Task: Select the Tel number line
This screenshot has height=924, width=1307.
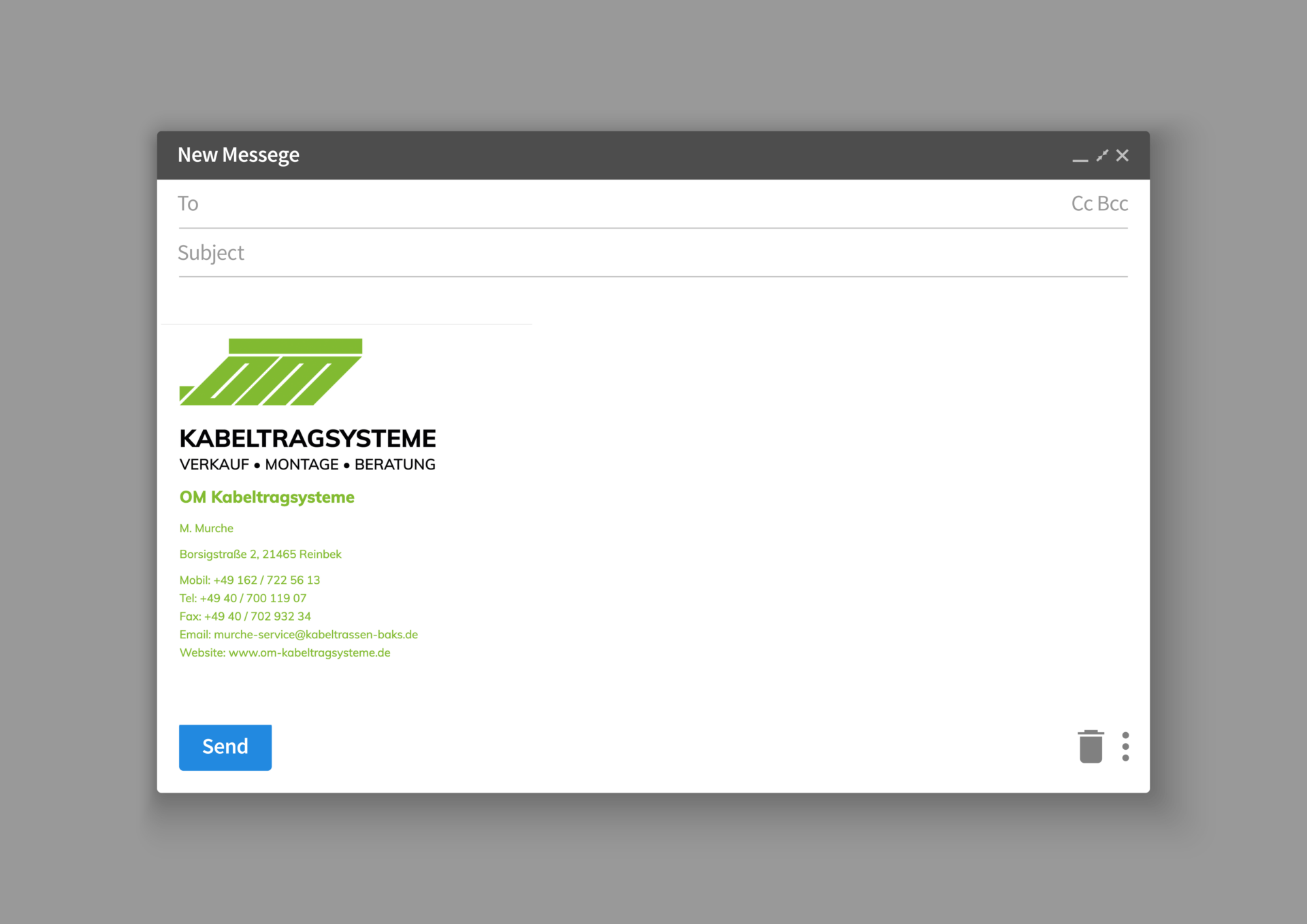Action: pyautogui.click(x=243, y=598)
